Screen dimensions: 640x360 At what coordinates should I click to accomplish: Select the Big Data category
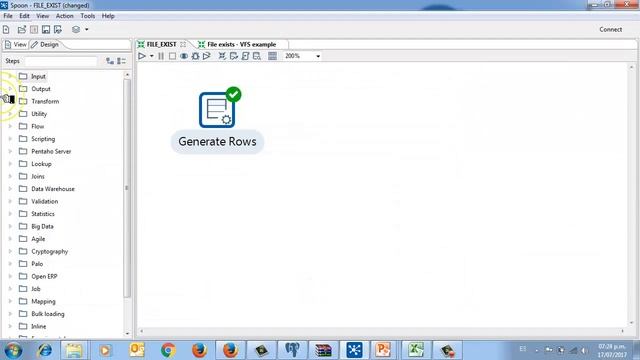tap(42, 227)
